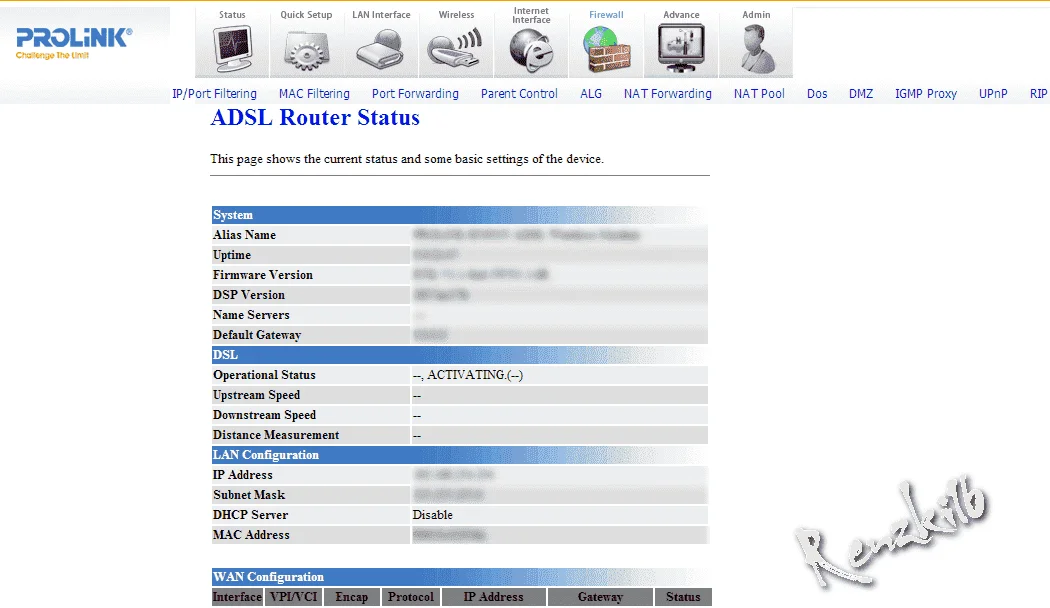
Task: Open Dos submenu link
Action: click(817, 94)
